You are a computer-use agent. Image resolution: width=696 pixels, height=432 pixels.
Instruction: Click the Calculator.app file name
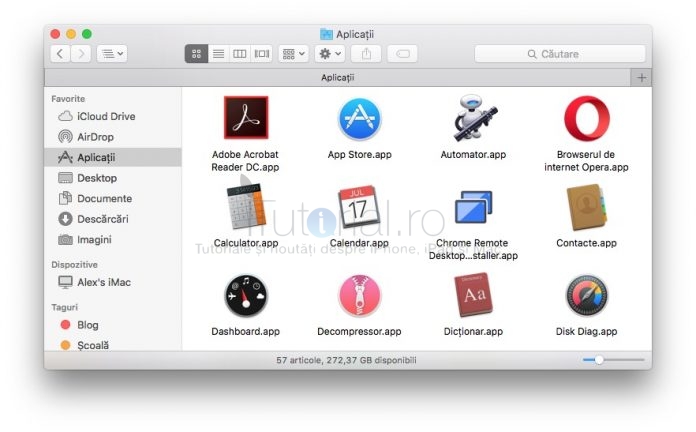(x=246, y=243)
